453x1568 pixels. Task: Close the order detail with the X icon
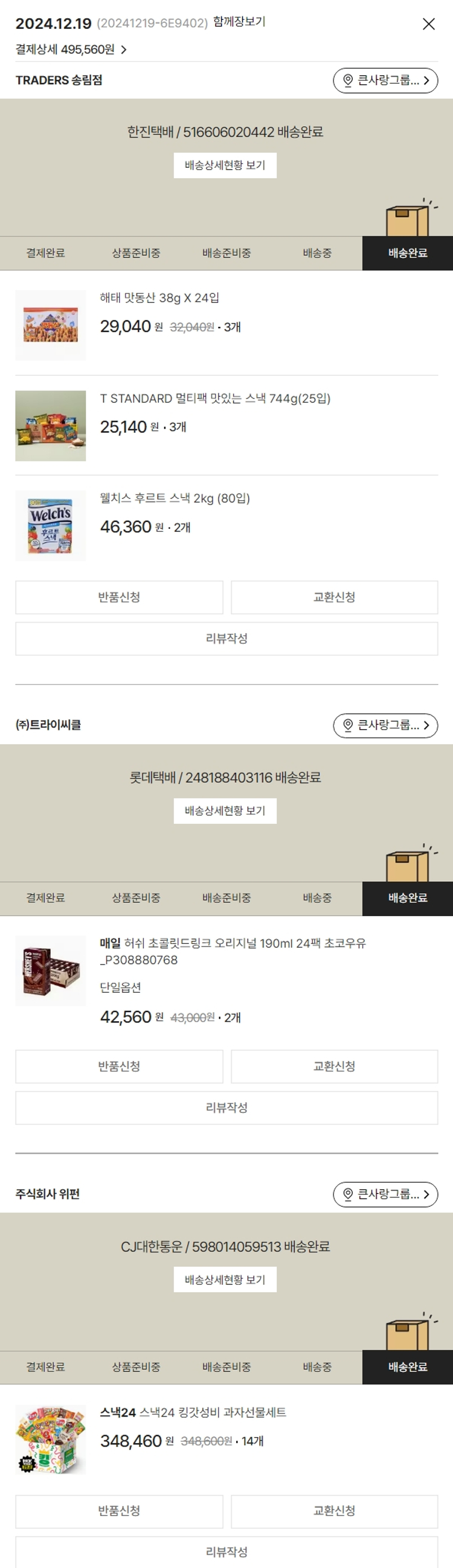click(429, 24)
